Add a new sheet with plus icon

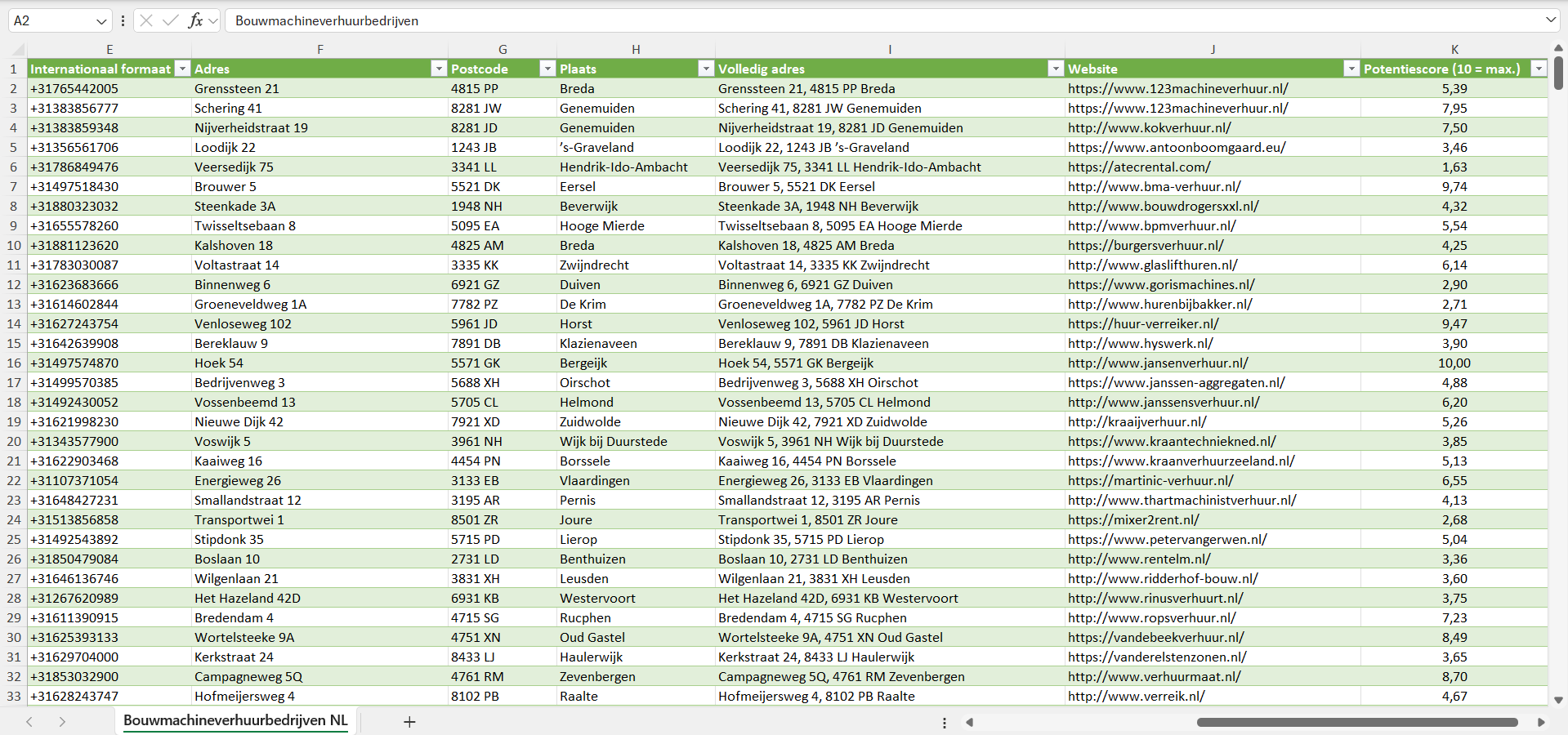click(409, 722)
